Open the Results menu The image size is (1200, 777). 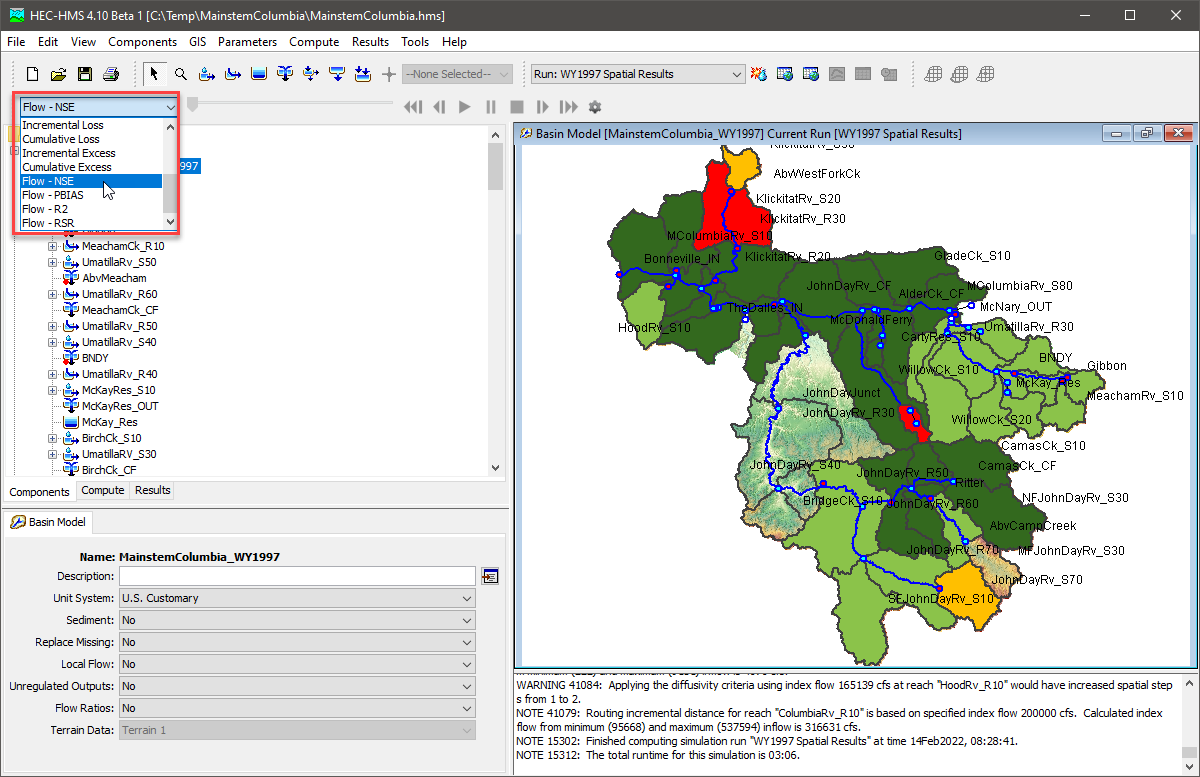click(370, 42)
